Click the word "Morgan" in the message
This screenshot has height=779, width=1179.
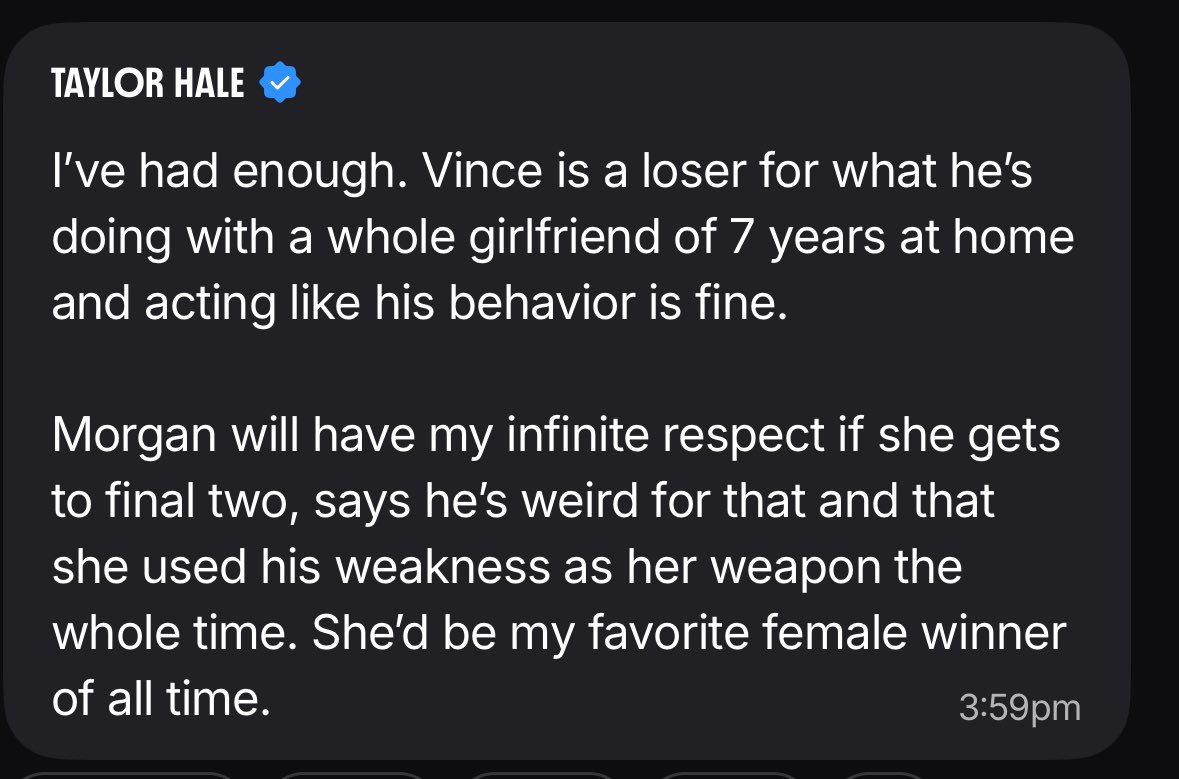135,437
